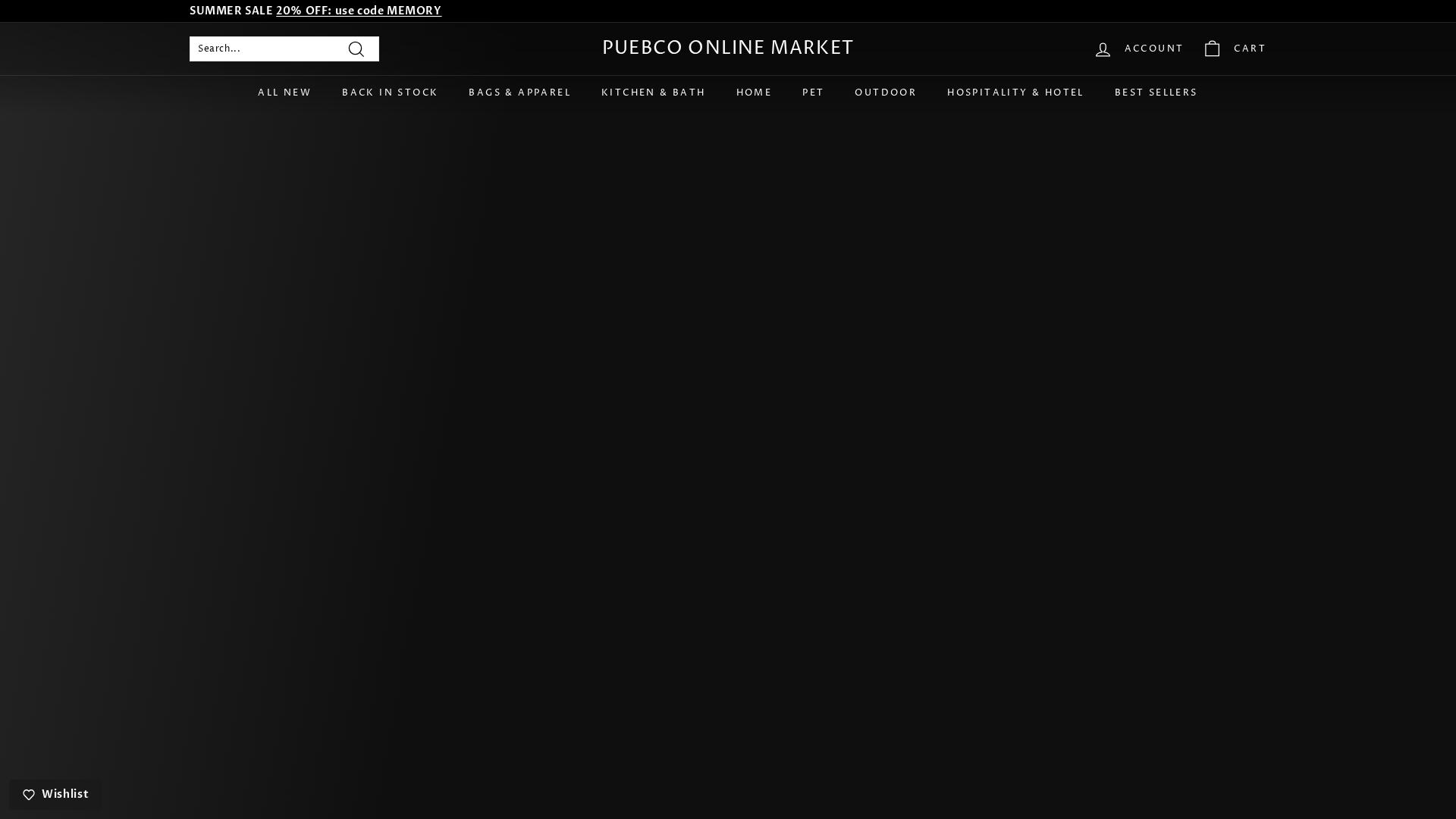The width and height of the screenshot is (1456, 819).
Task: Go to PUEBCO ONLINE MARKET home
Action: pos(728,49)
